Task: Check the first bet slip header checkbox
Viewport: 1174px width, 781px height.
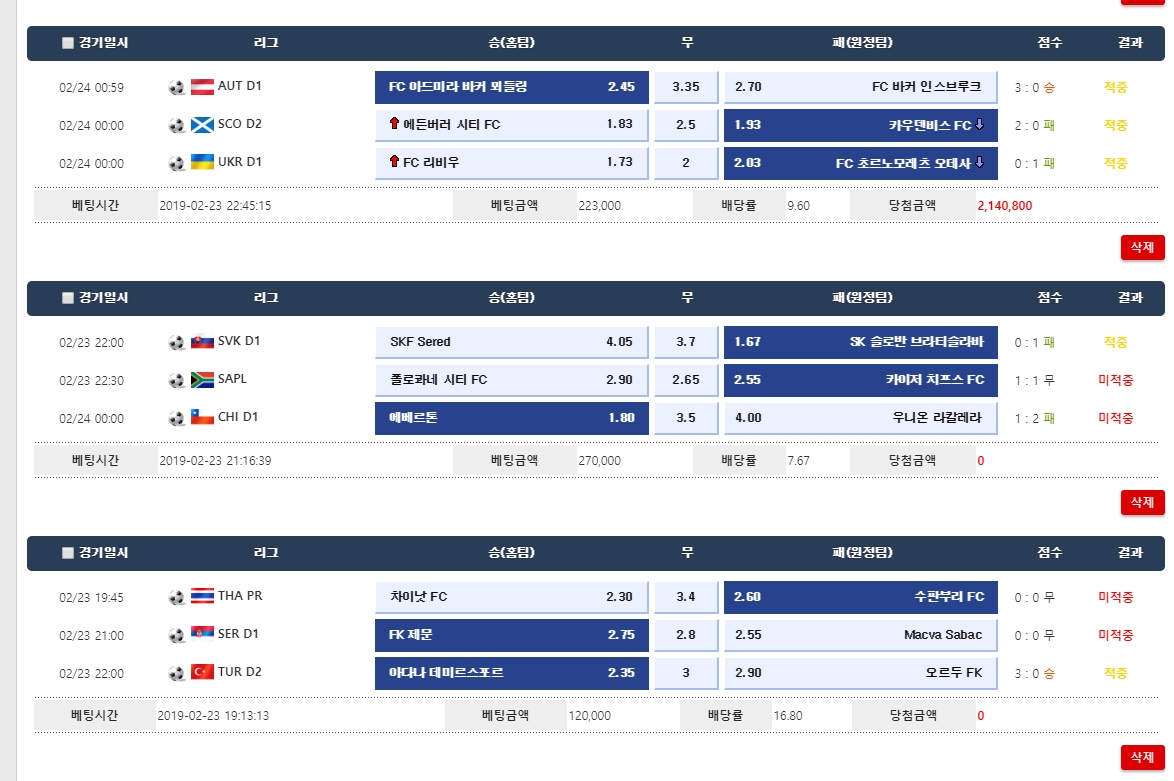Action: point(68,43)
